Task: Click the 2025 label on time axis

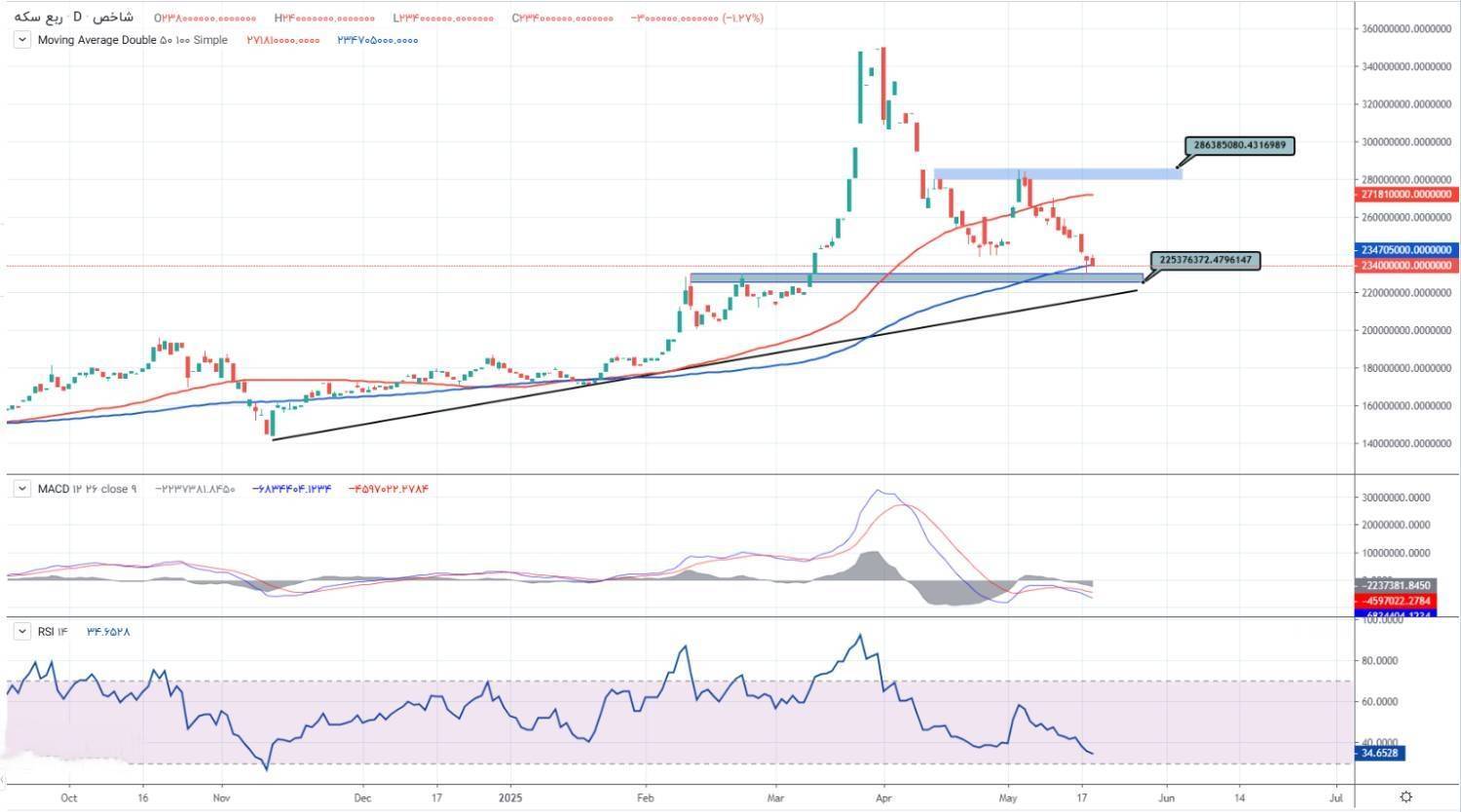Action: [x=510, y=797]
